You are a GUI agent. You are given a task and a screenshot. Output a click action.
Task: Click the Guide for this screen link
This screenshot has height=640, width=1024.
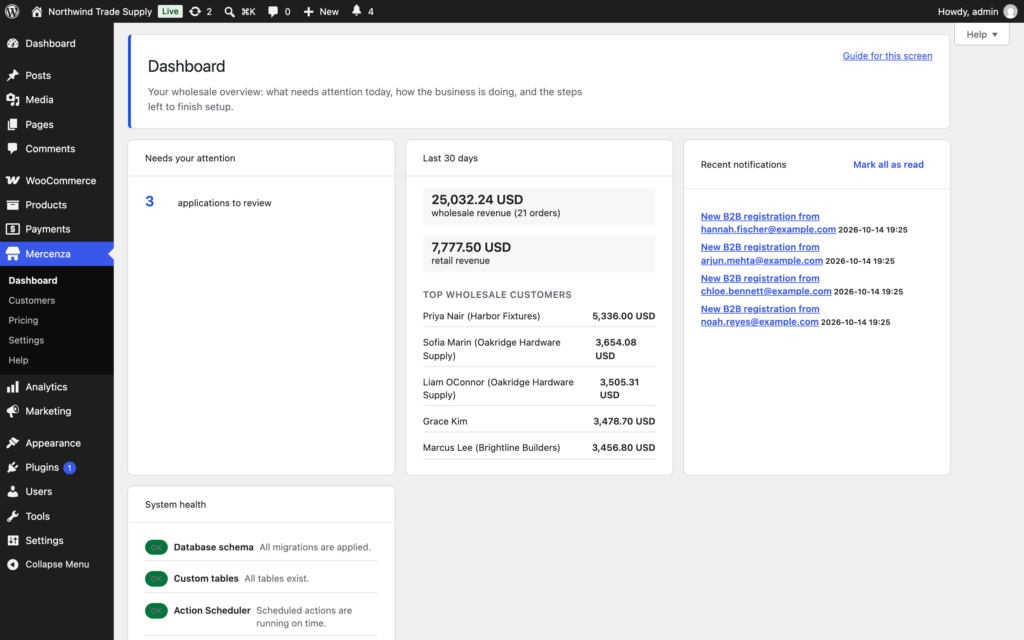point(887,56)
